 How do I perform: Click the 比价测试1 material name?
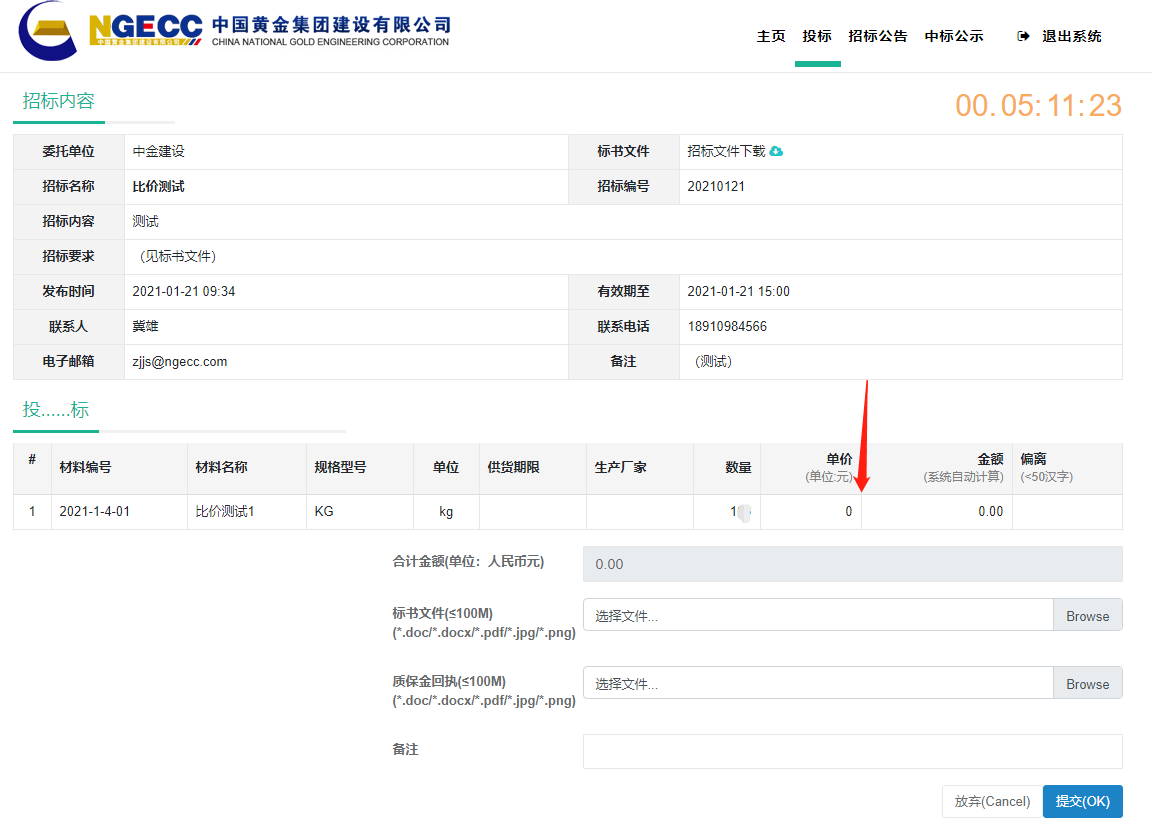click(x=225, y=512)
